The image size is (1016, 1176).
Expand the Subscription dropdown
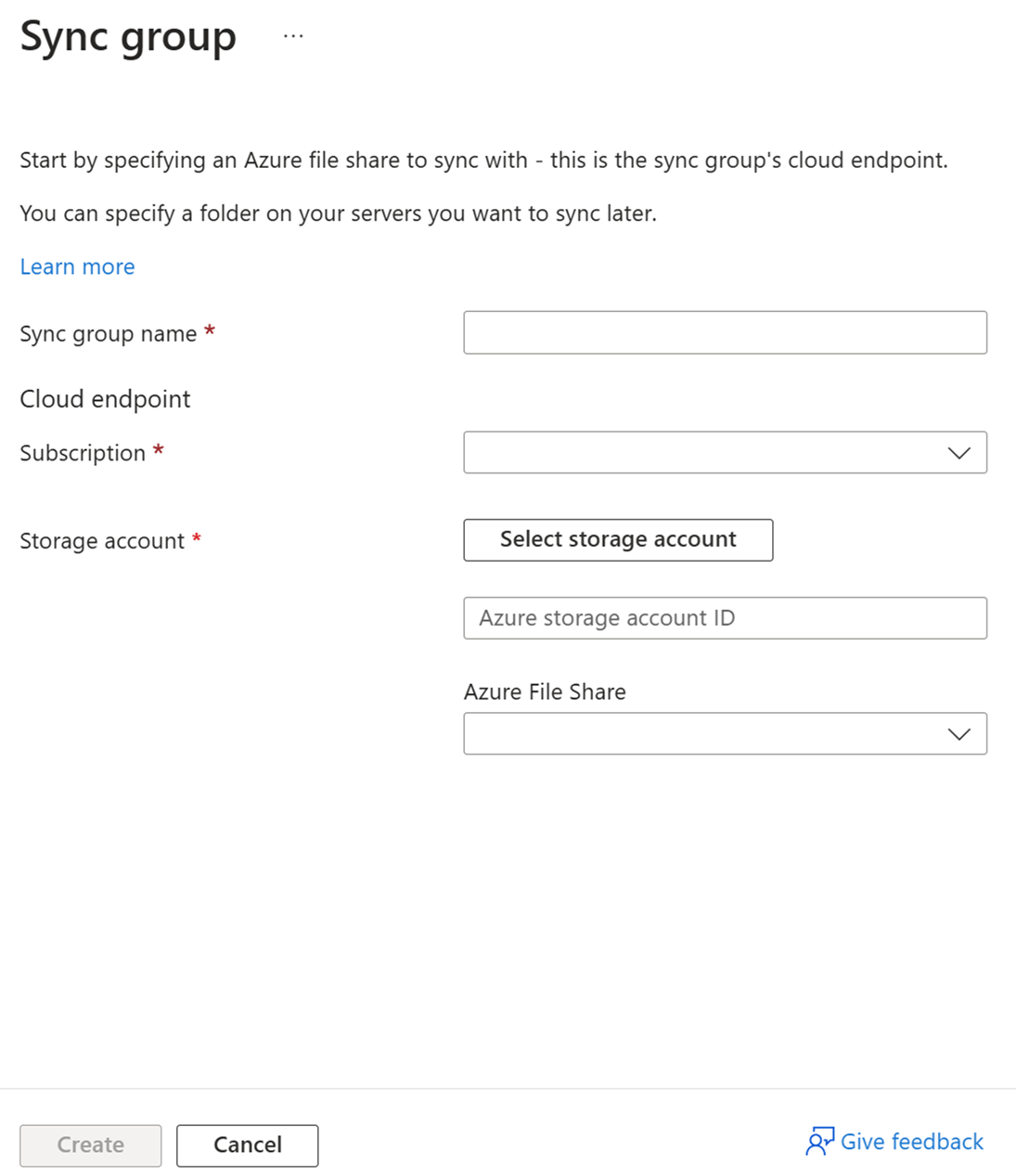724,453
